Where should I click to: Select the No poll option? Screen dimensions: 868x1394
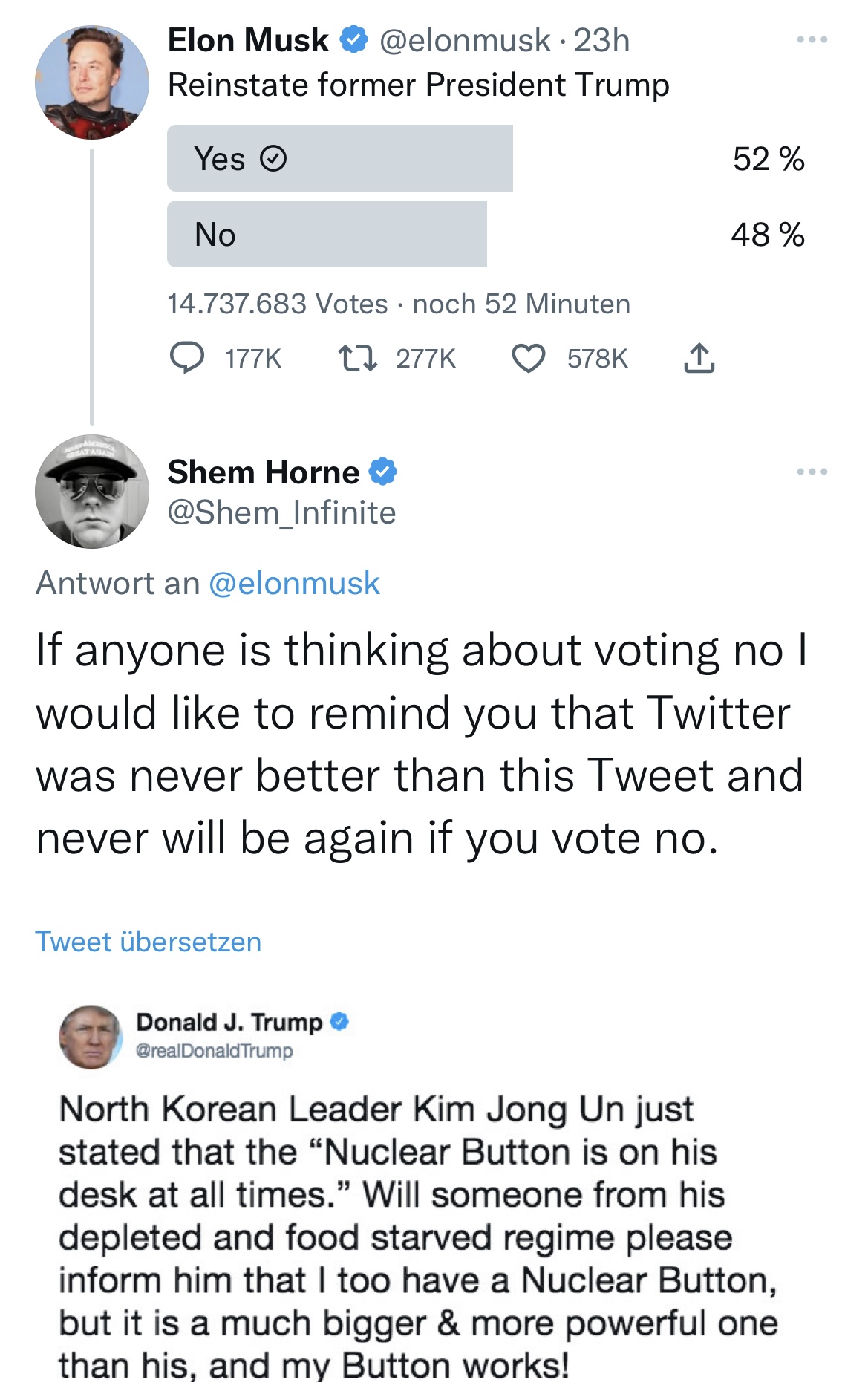pos(327,234)
